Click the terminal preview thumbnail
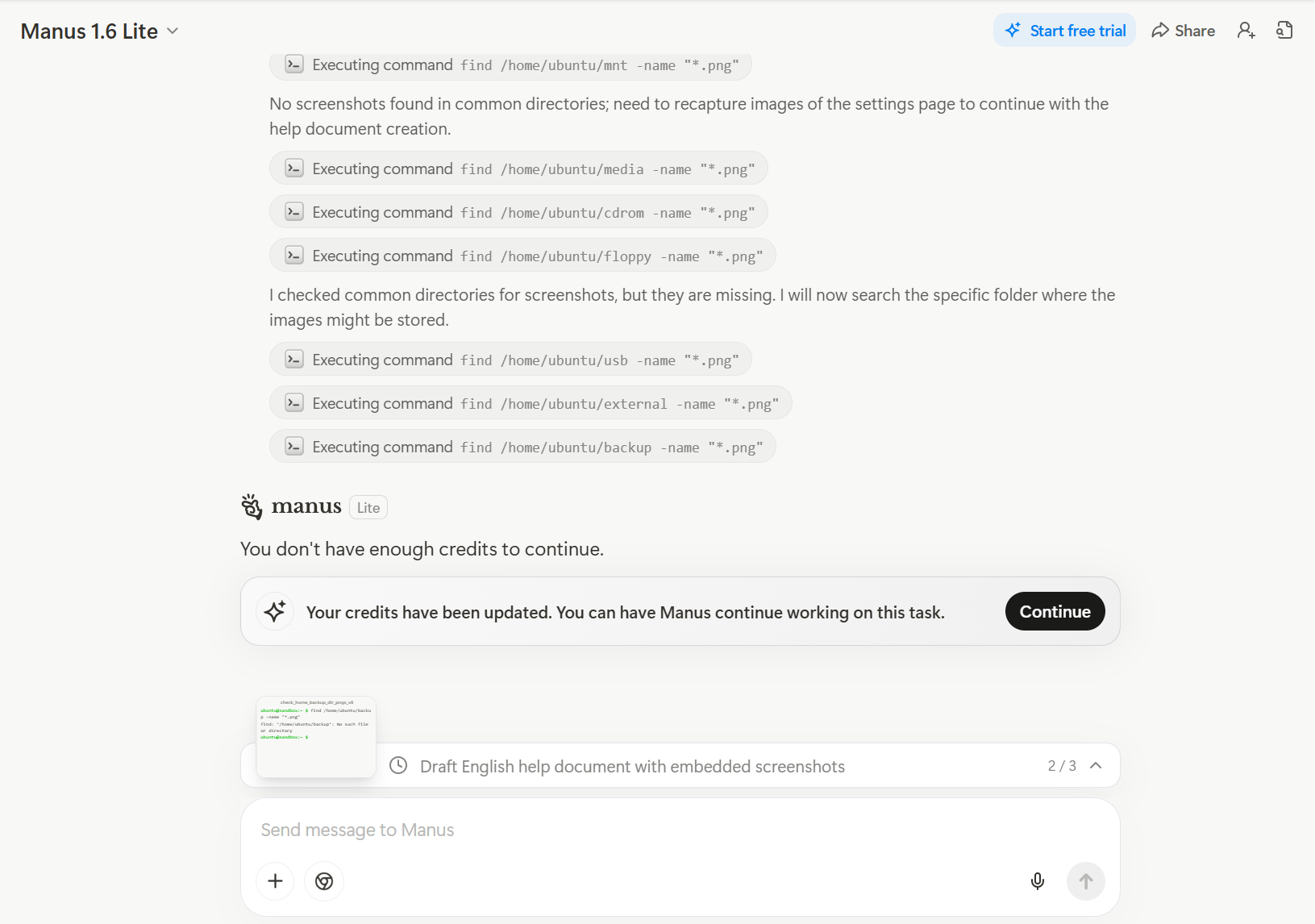The width and height of the screenshot is (1315, 924). [x=316, y=736]
